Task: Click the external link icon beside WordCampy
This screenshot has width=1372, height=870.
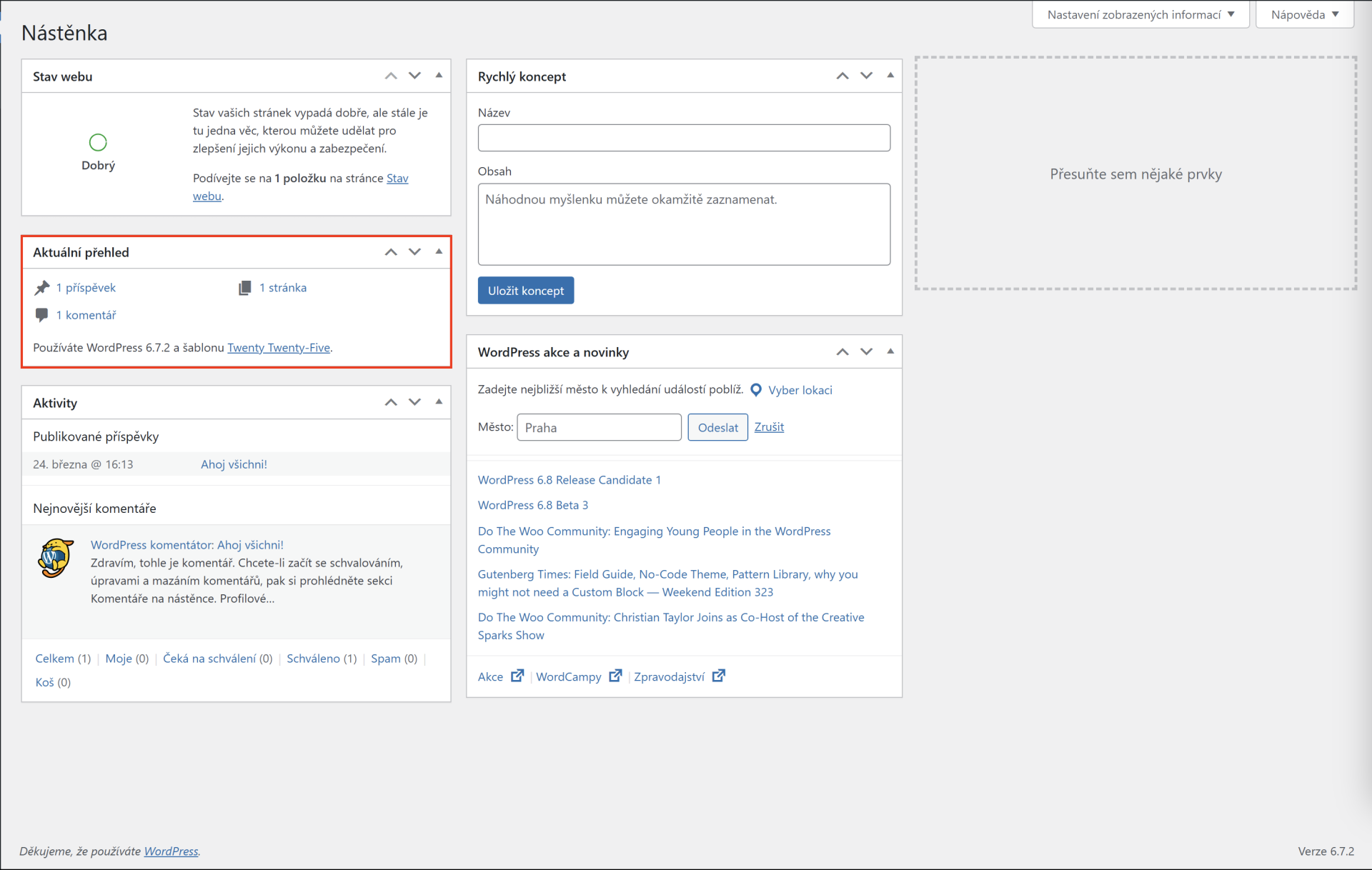Action: coord(615,675)
